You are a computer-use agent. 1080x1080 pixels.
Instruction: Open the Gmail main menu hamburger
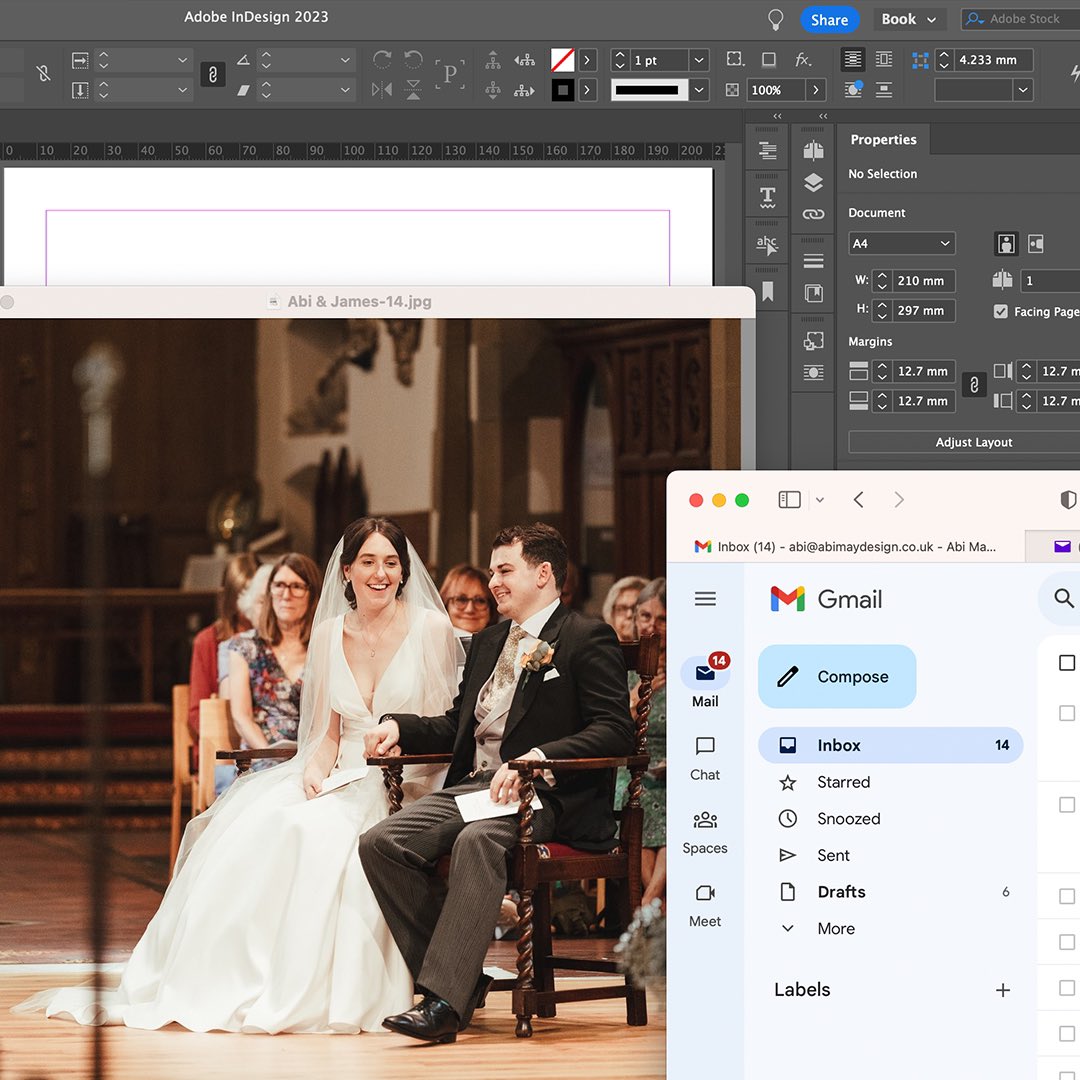tap(705, 599)
